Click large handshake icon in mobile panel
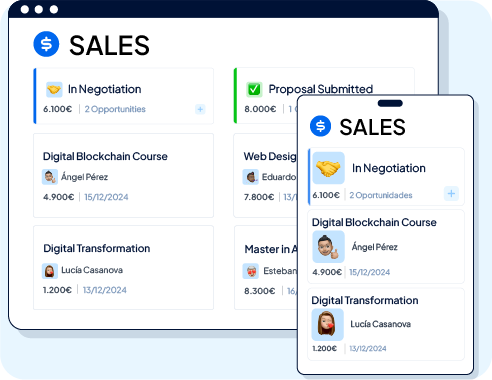This screenshot has height=380, width=492. coord(328,168)
